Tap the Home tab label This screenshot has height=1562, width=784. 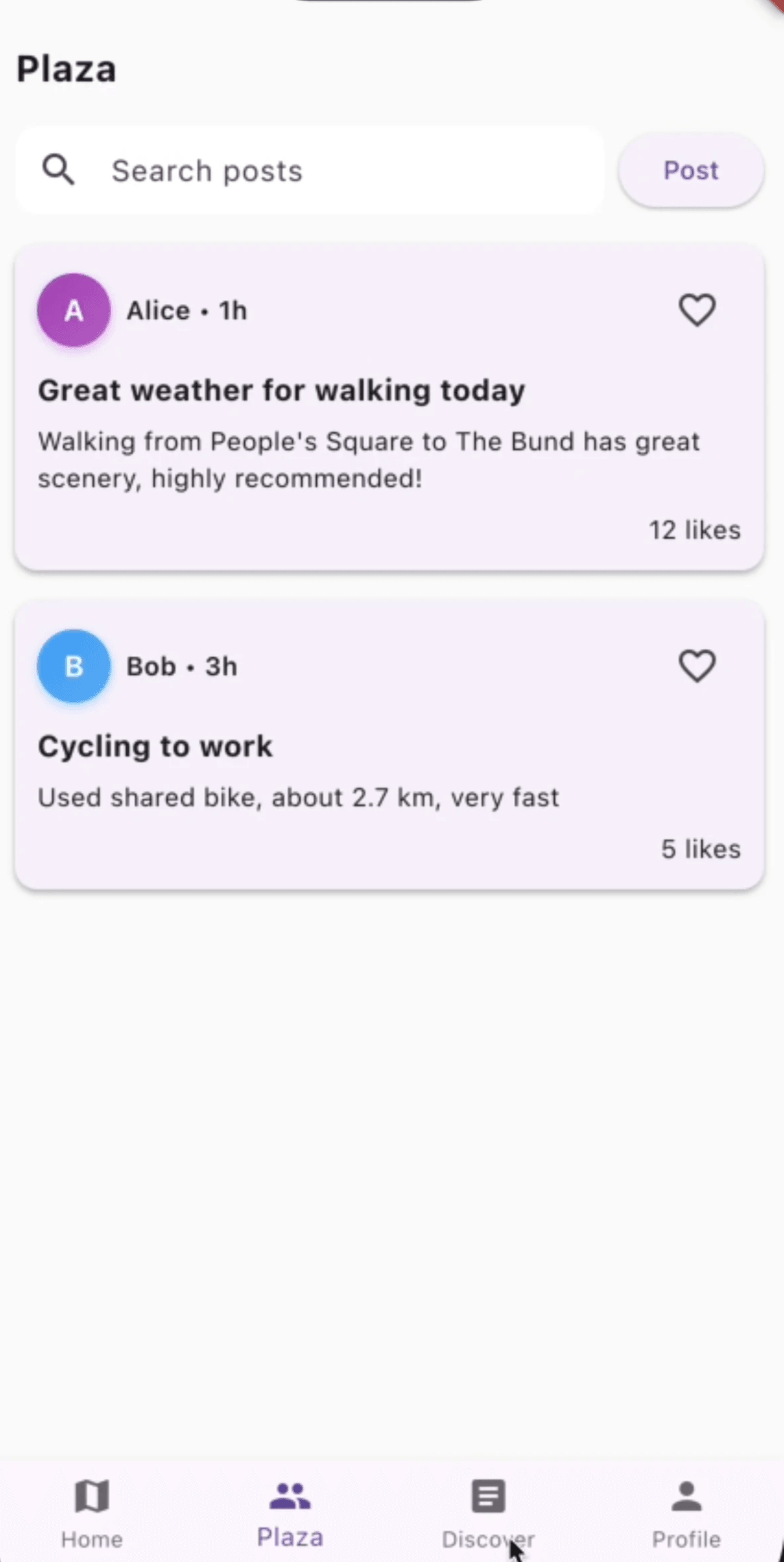pos(92,1539)
